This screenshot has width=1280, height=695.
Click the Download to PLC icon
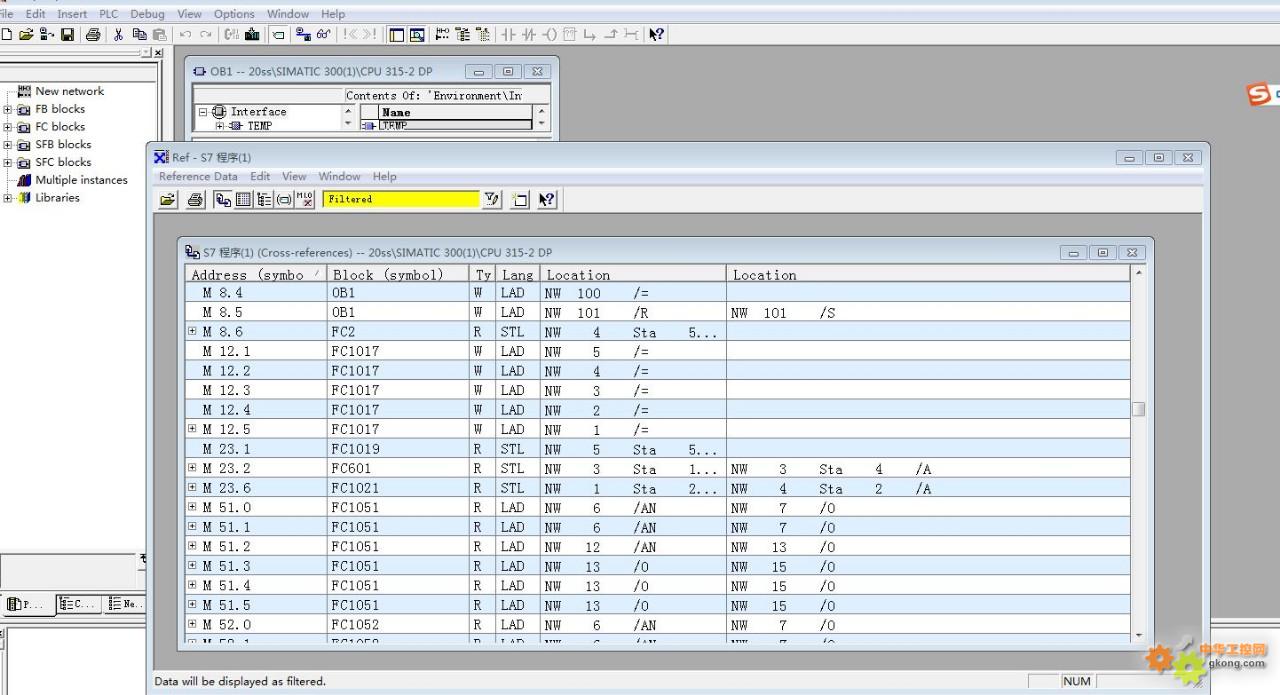(252, 34)
